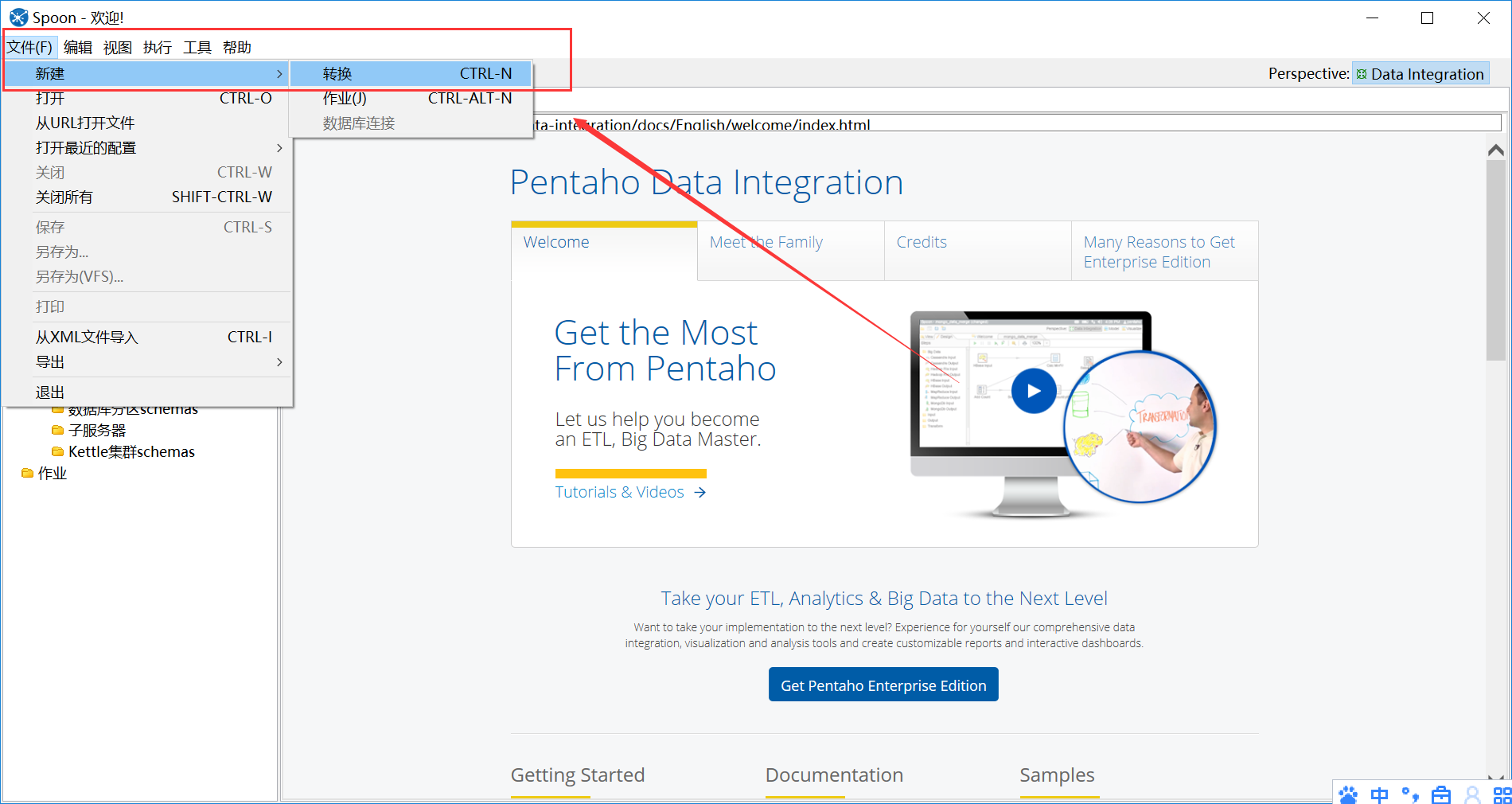
Task: Open the Meet the Family tab
Action: [791, 250]
